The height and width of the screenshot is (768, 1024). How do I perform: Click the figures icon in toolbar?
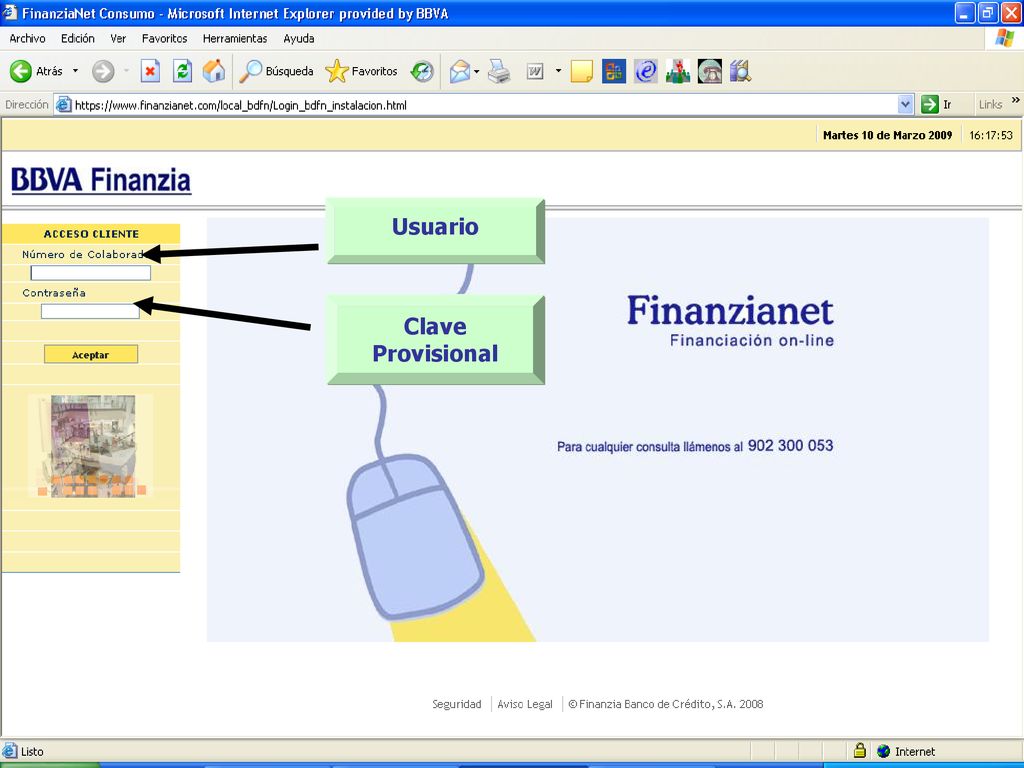coord(678,71)
